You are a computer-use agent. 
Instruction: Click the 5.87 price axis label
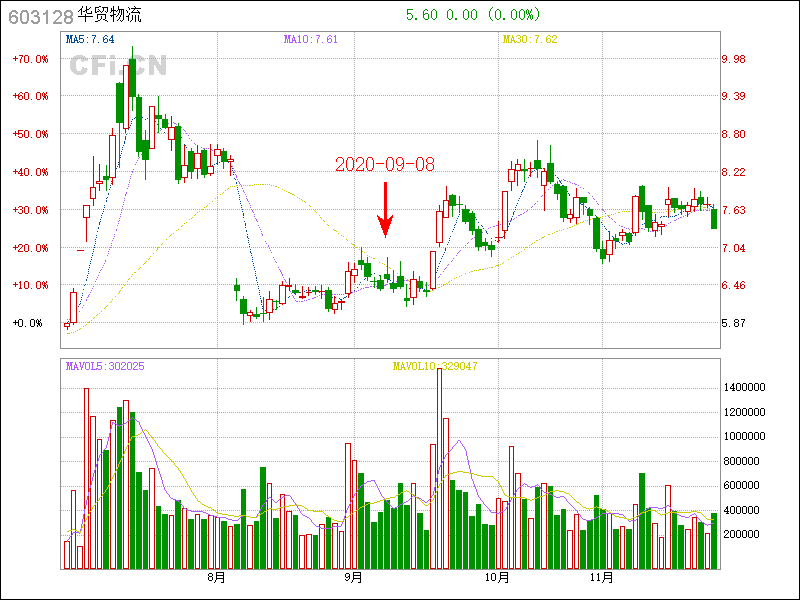[733, 323]
